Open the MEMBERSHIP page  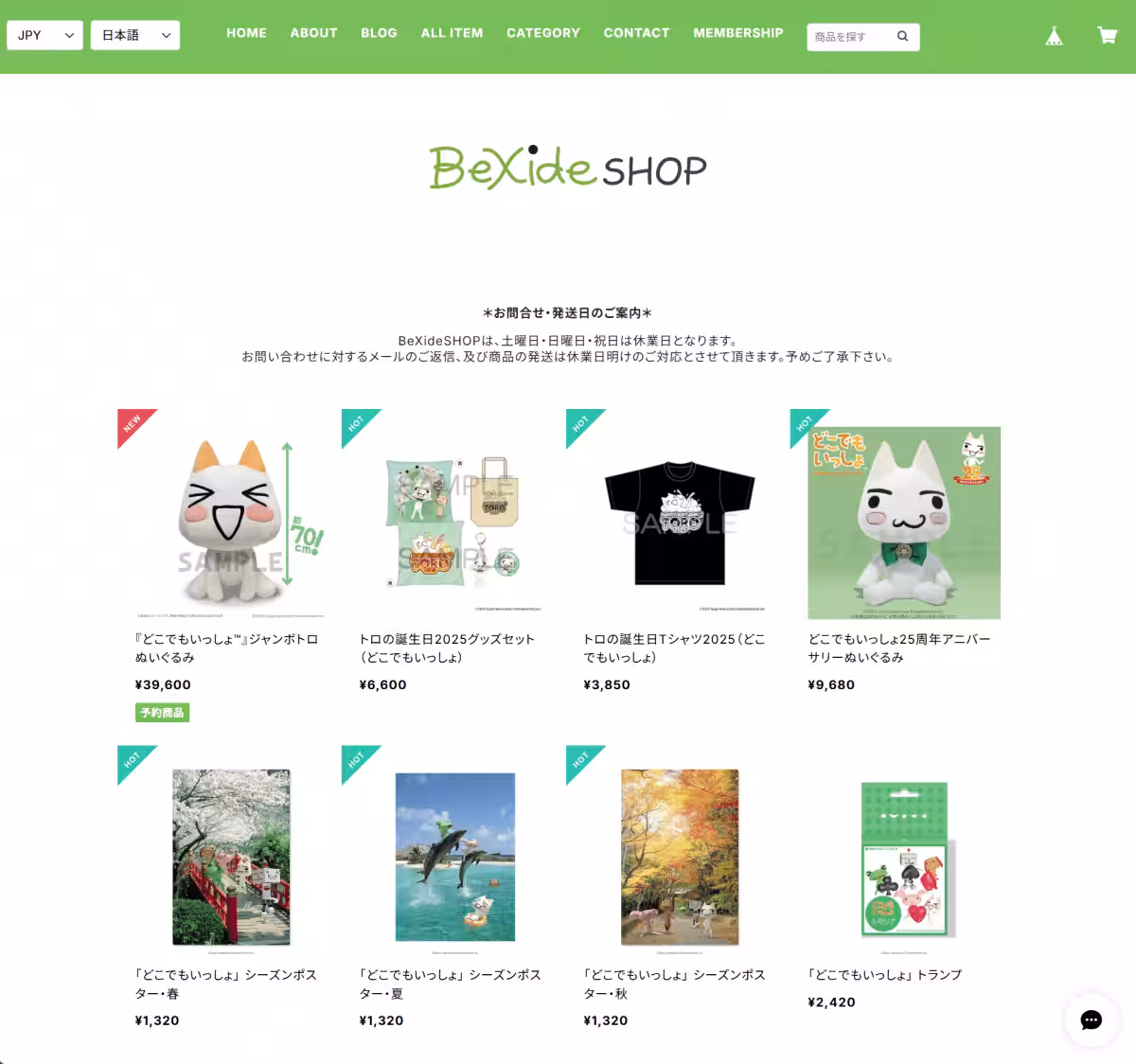coord(738,32)
